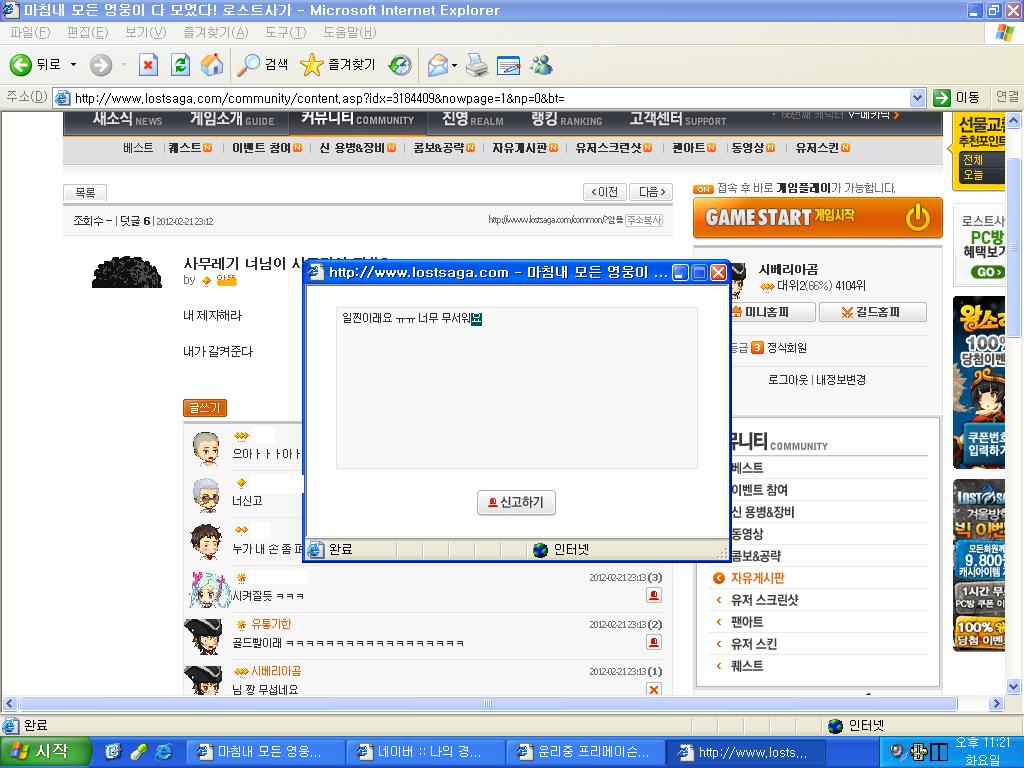Expand the address bar URL dropdown

(918, 98)
